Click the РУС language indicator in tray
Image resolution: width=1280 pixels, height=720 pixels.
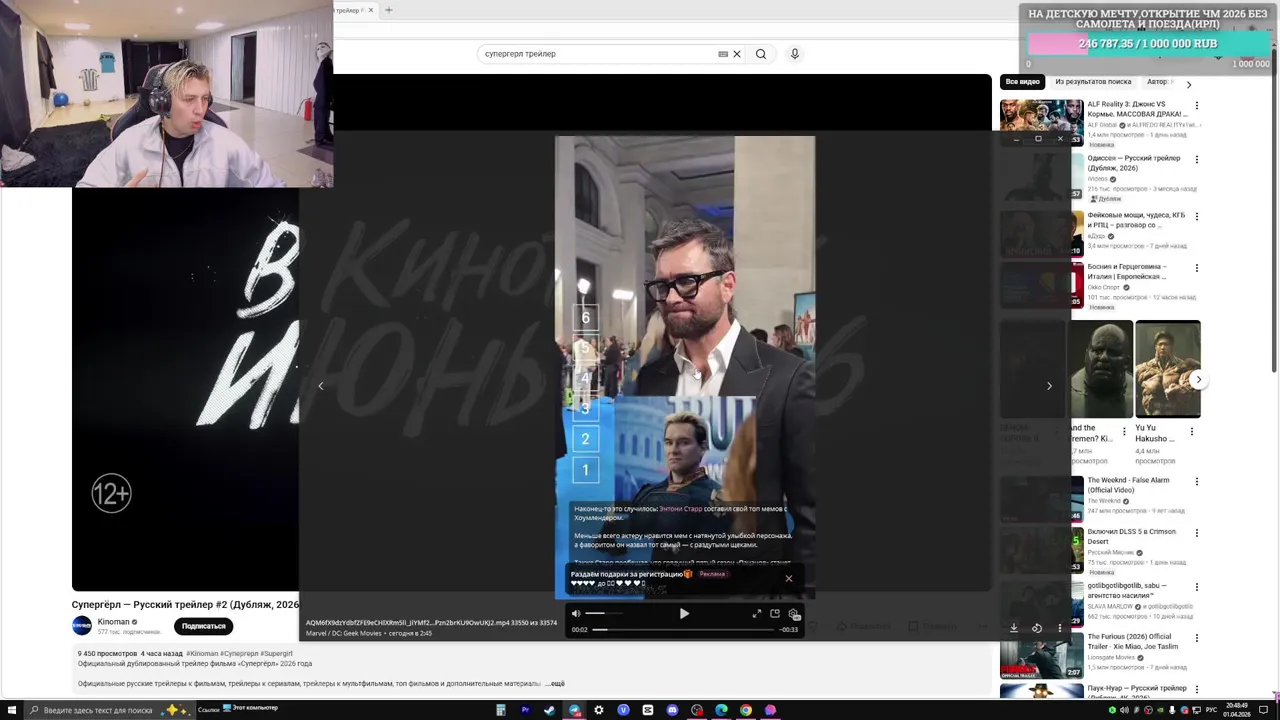(1211, 710)
